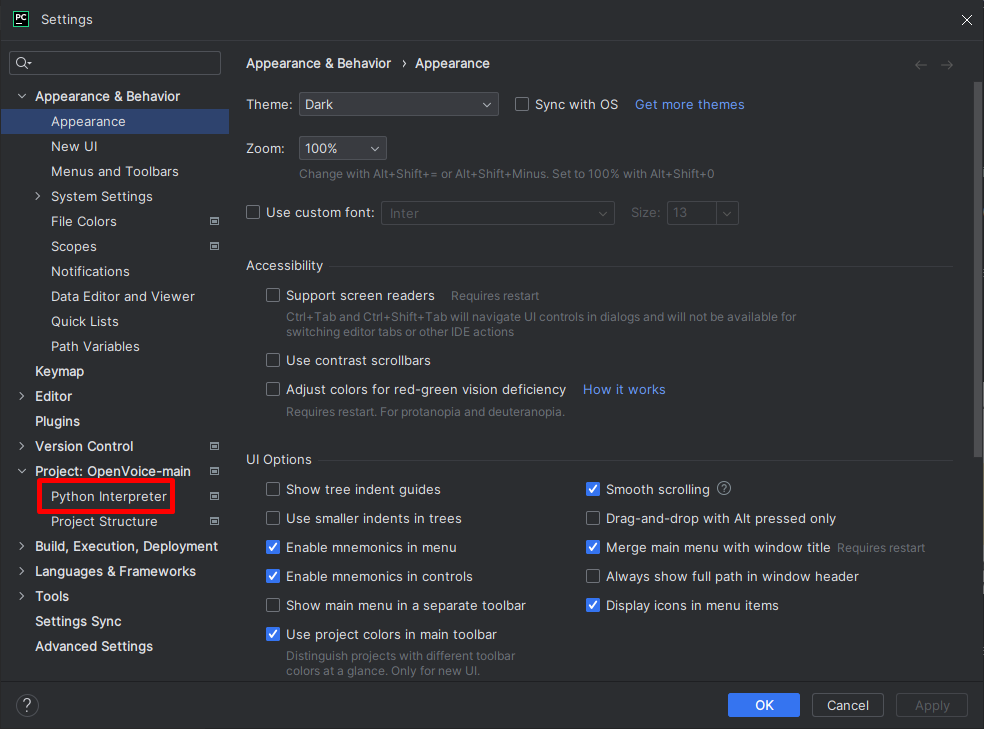
Task: Confirm settings with the OK button
Action: click(x=764, y=705)
